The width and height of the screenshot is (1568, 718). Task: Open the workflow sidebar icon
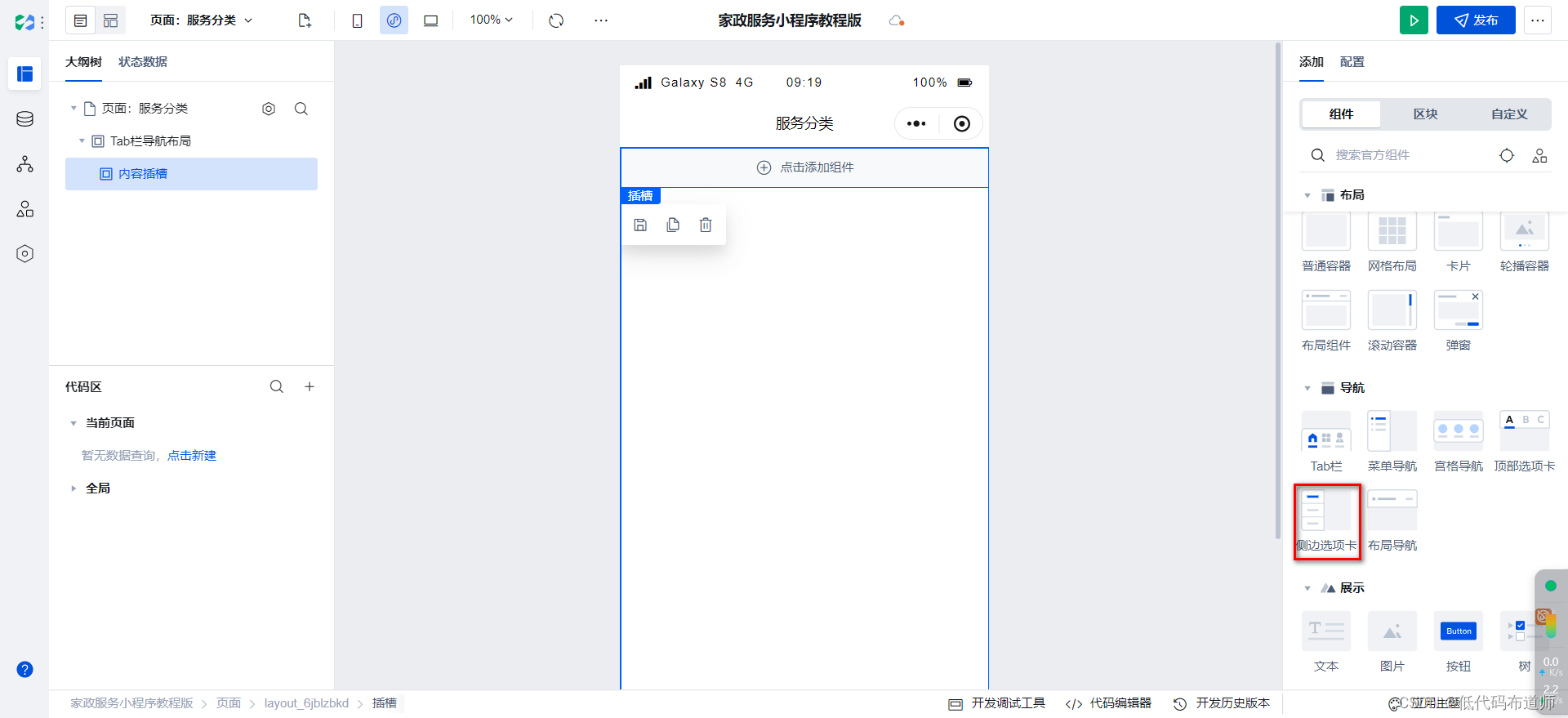[x=24, y=164]
